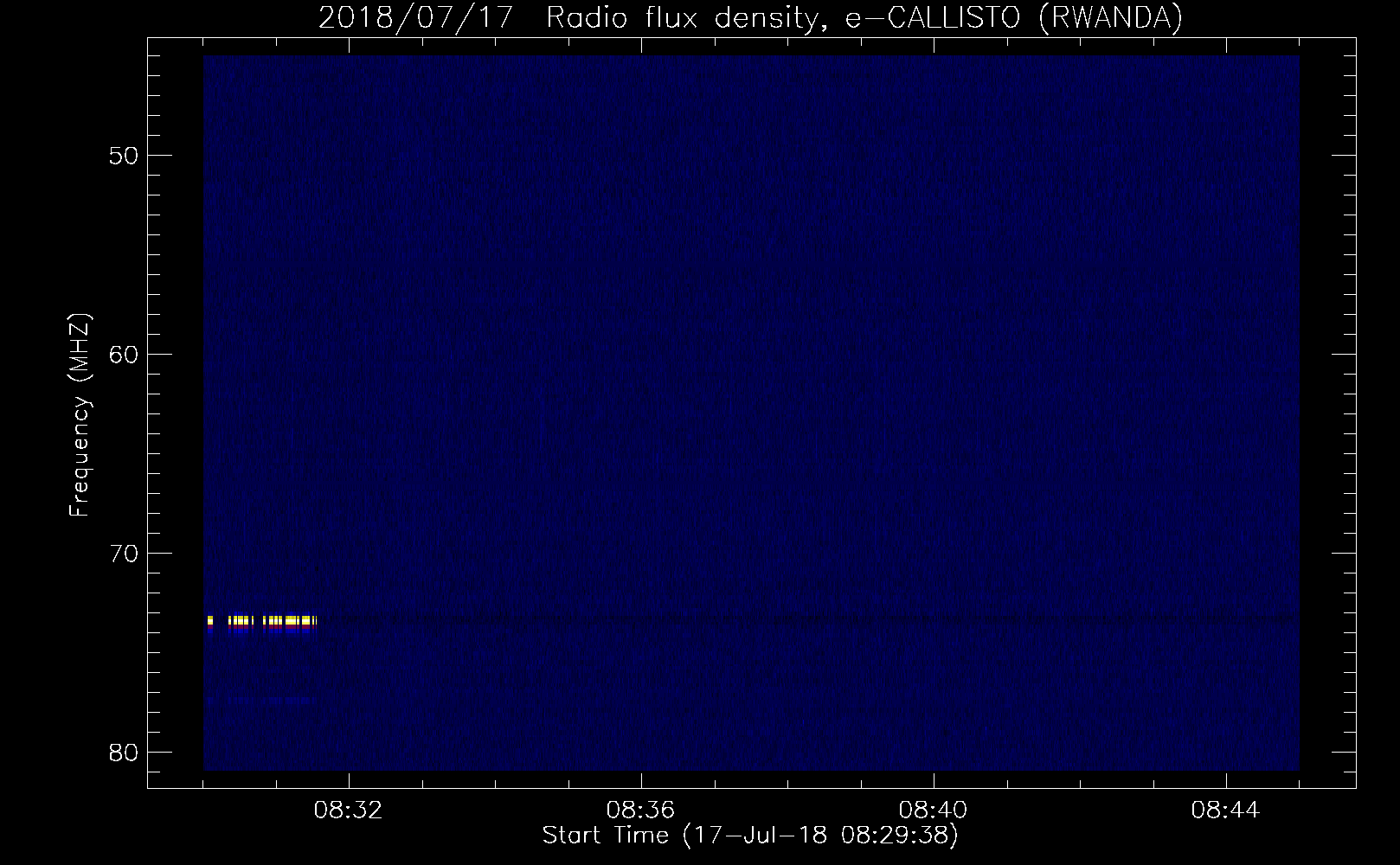Click the bright yellow burst near 73 MHz
Screen dimensions: 1400x865
tap(262, 620)
